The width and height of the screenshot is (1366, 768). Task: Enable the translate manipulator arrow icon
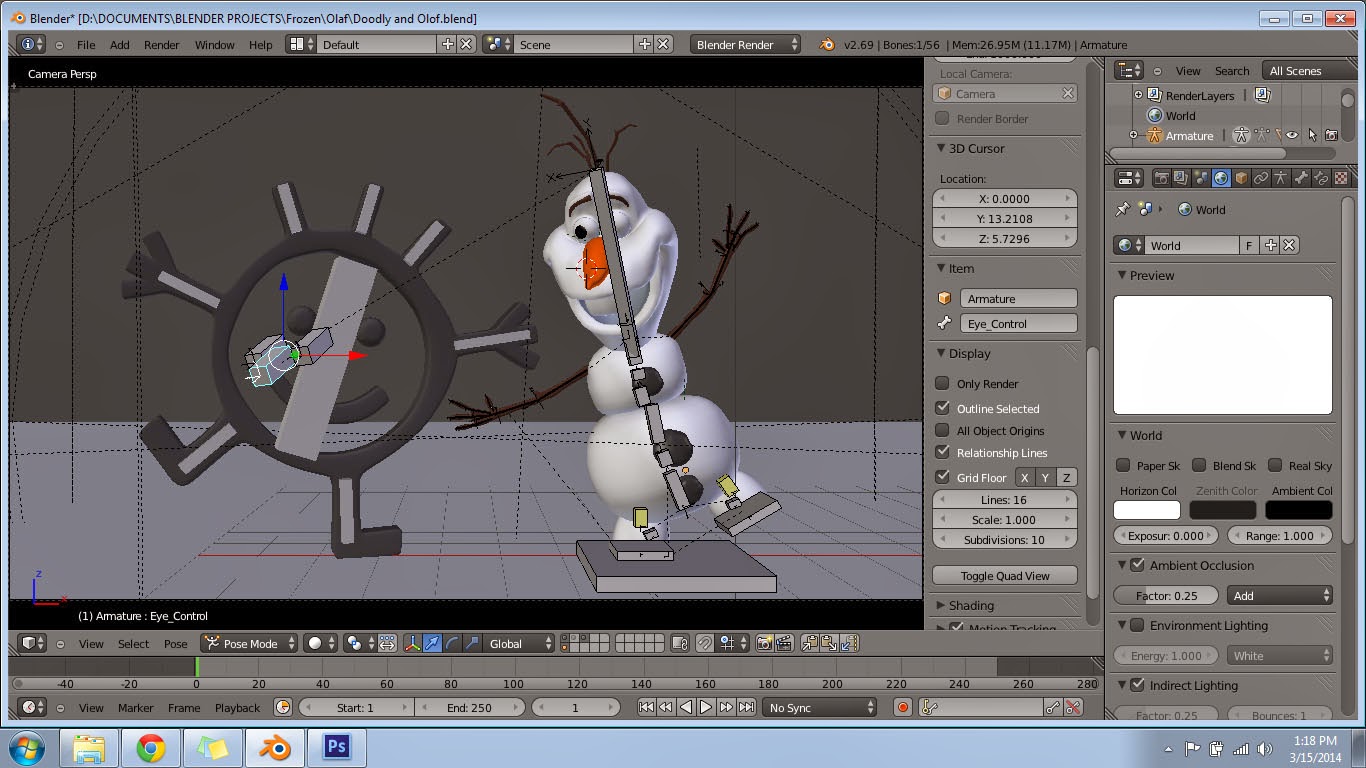(x=432, y=643)
